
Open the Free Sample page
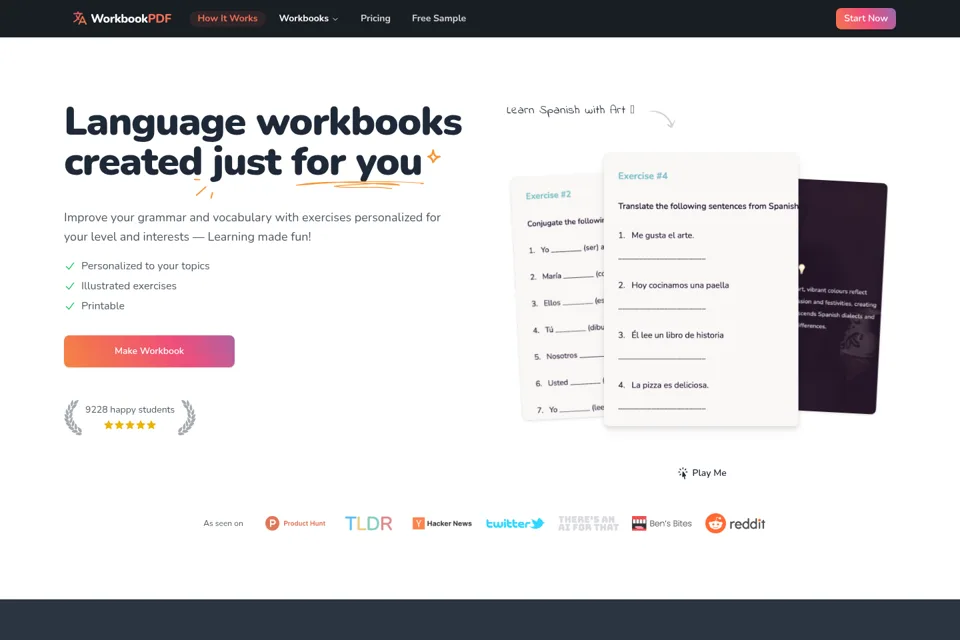(438, 18)
